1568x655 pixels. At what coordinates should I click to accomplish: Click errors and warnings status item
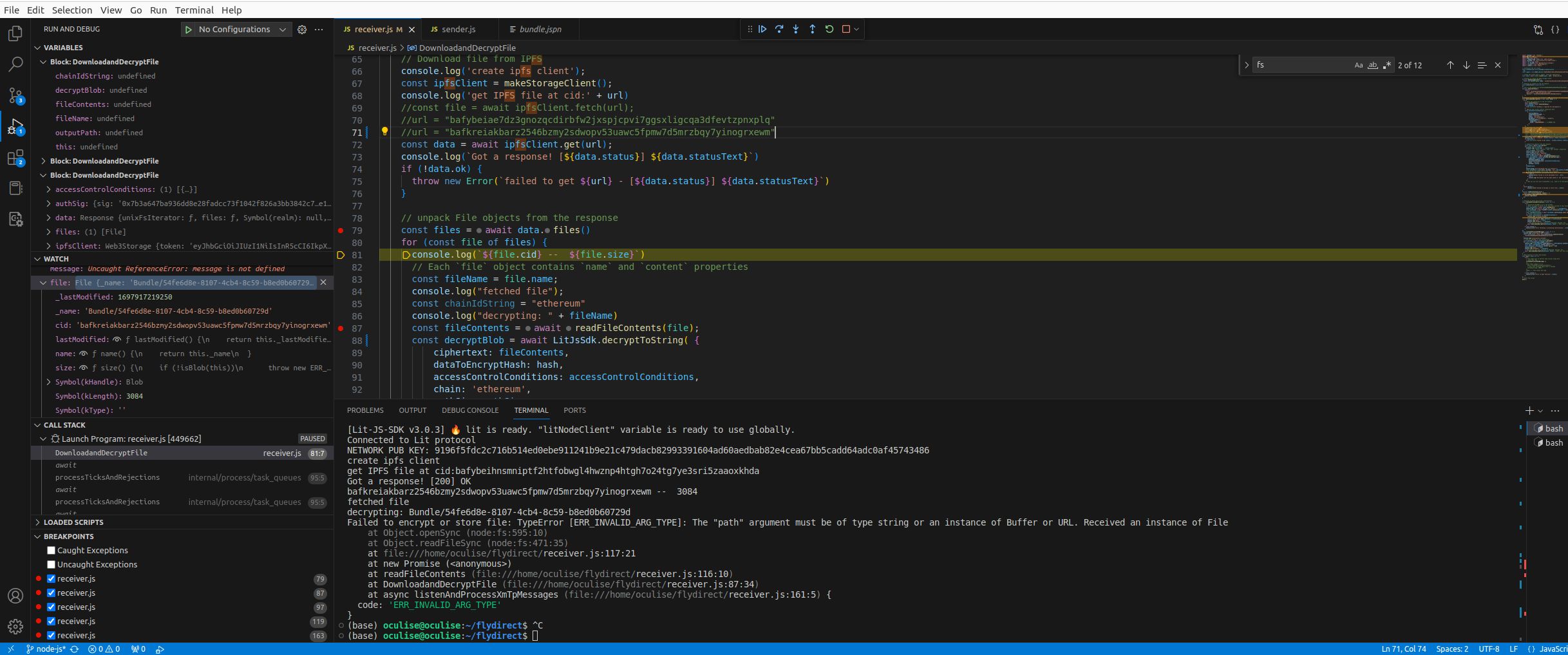coord(104,649)
